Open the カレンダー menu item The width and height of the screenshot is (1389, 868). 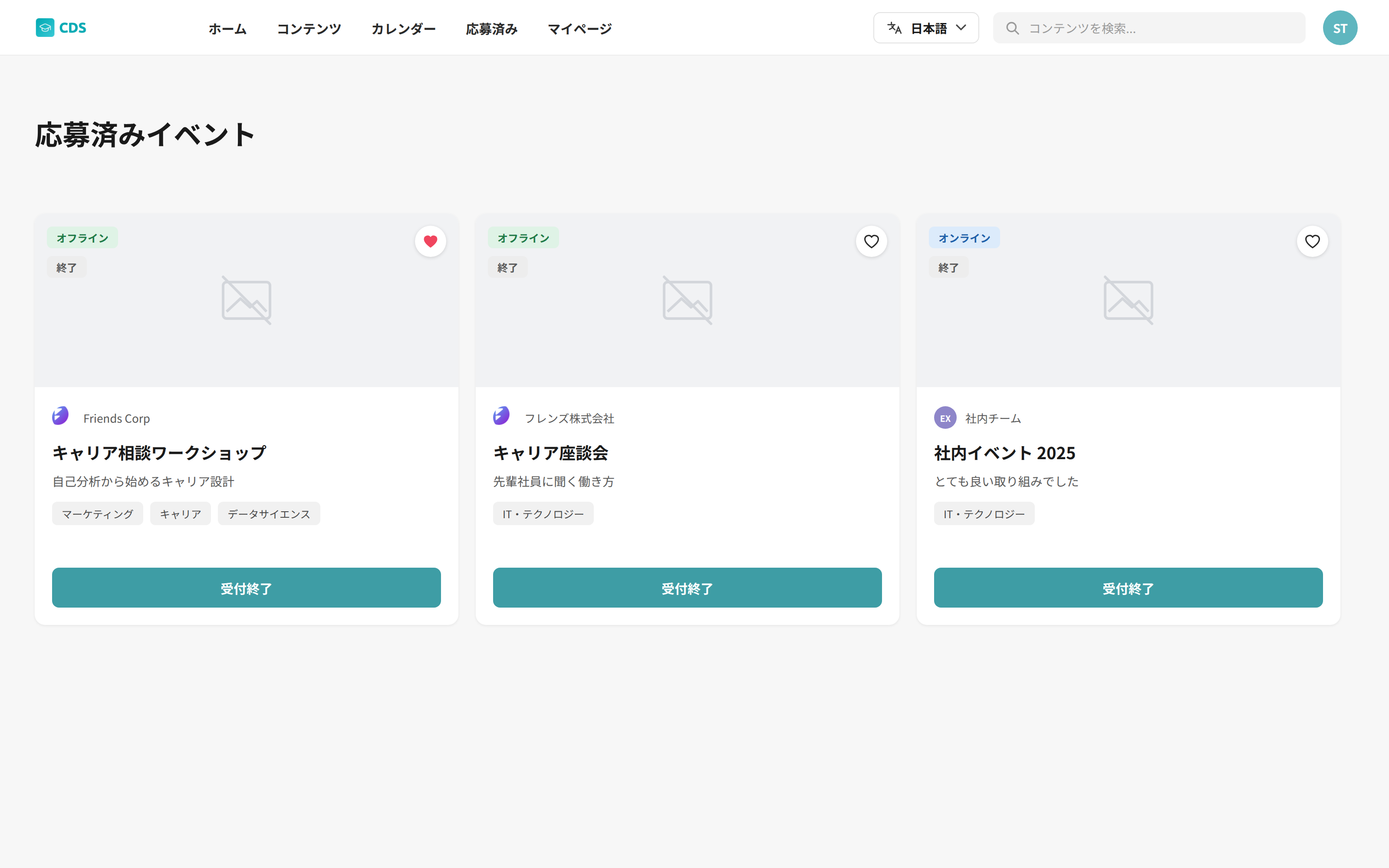[404, 29]
